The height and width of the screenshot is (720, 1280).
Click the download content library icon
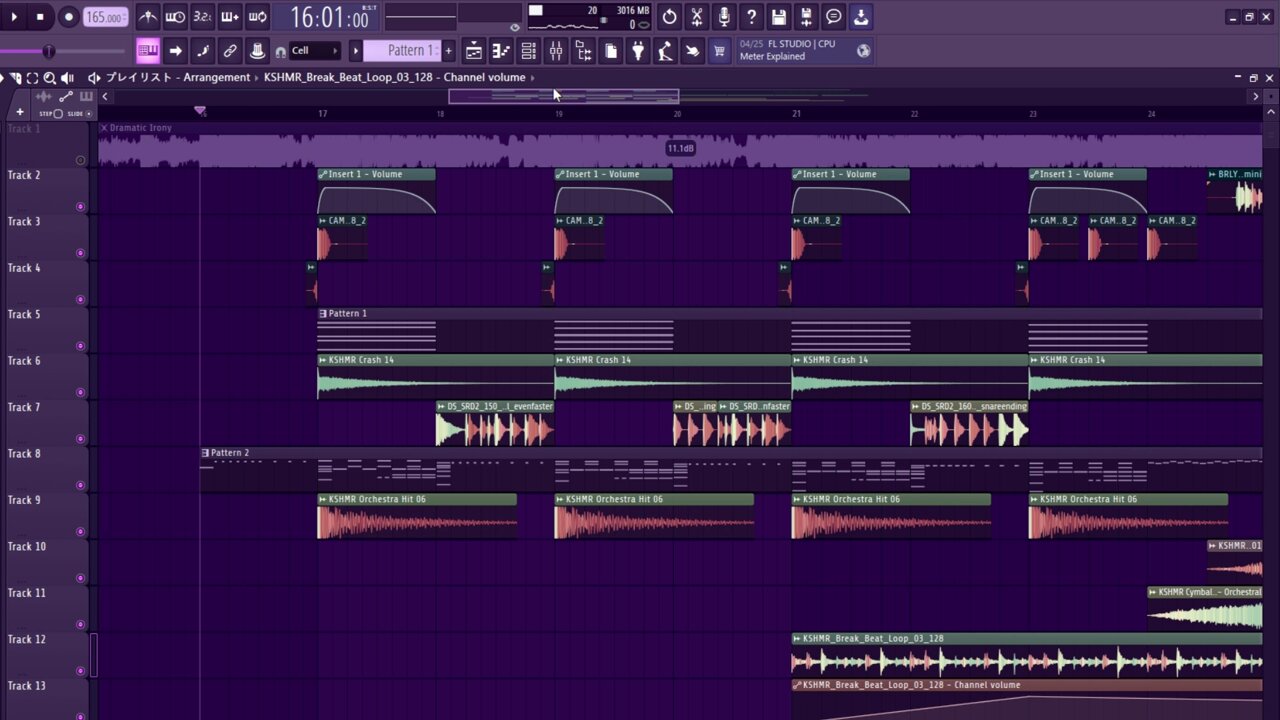coord(861,16)
